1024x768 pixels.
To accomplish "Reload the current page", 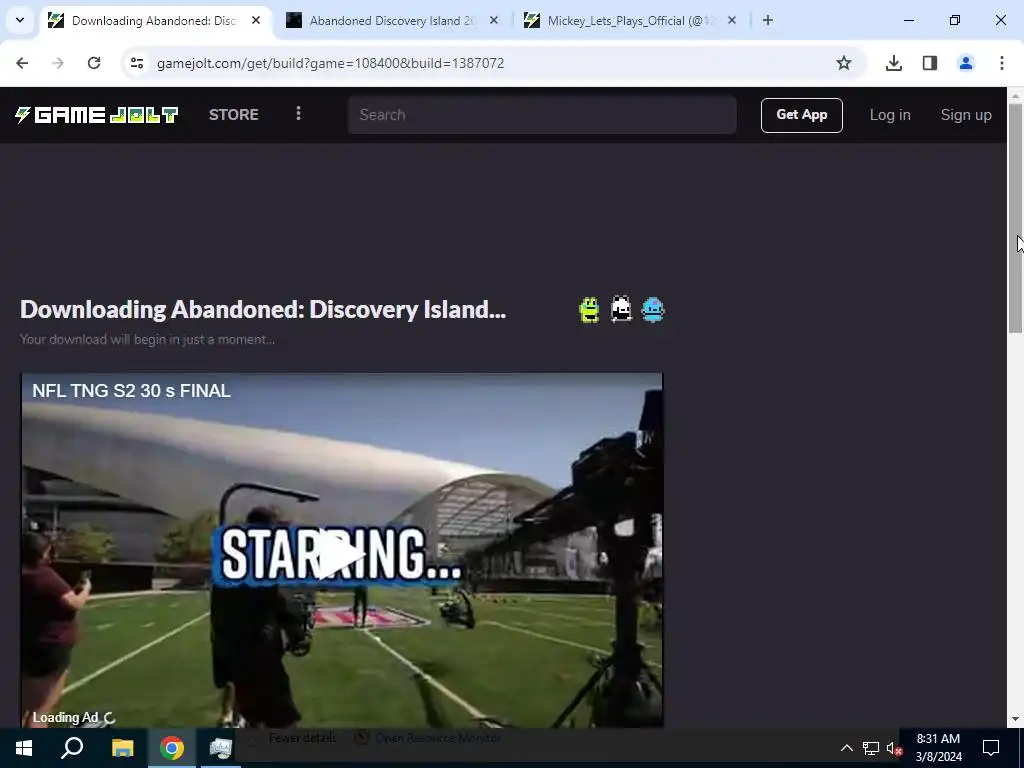I will (x=94, y=63).
